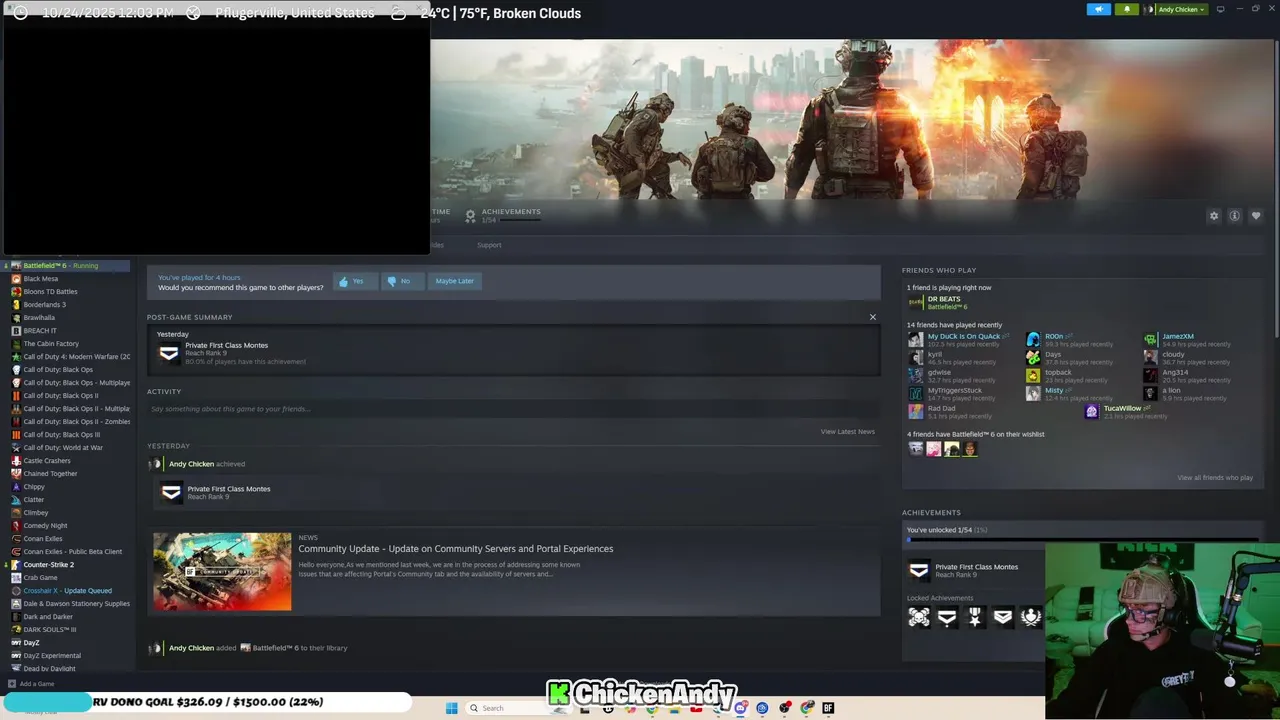
Task: Open View Latest News link
Action: 847,431
